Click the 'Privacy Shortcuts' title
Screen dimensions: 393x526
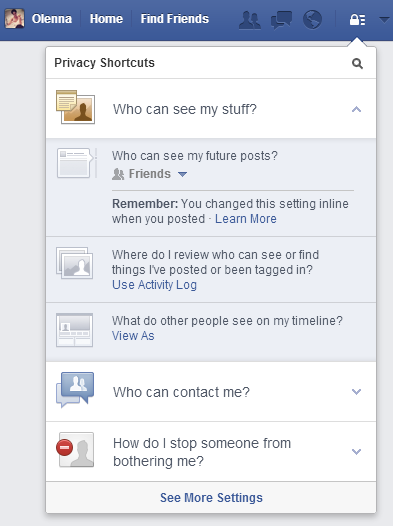(x=105, y=63)
